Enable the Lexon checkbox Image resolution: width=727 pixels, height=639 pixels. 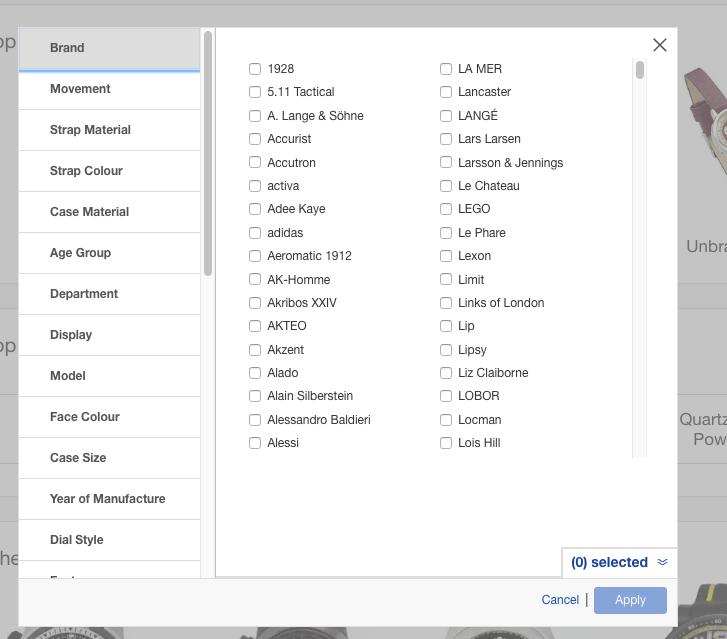tap(446, 256)
